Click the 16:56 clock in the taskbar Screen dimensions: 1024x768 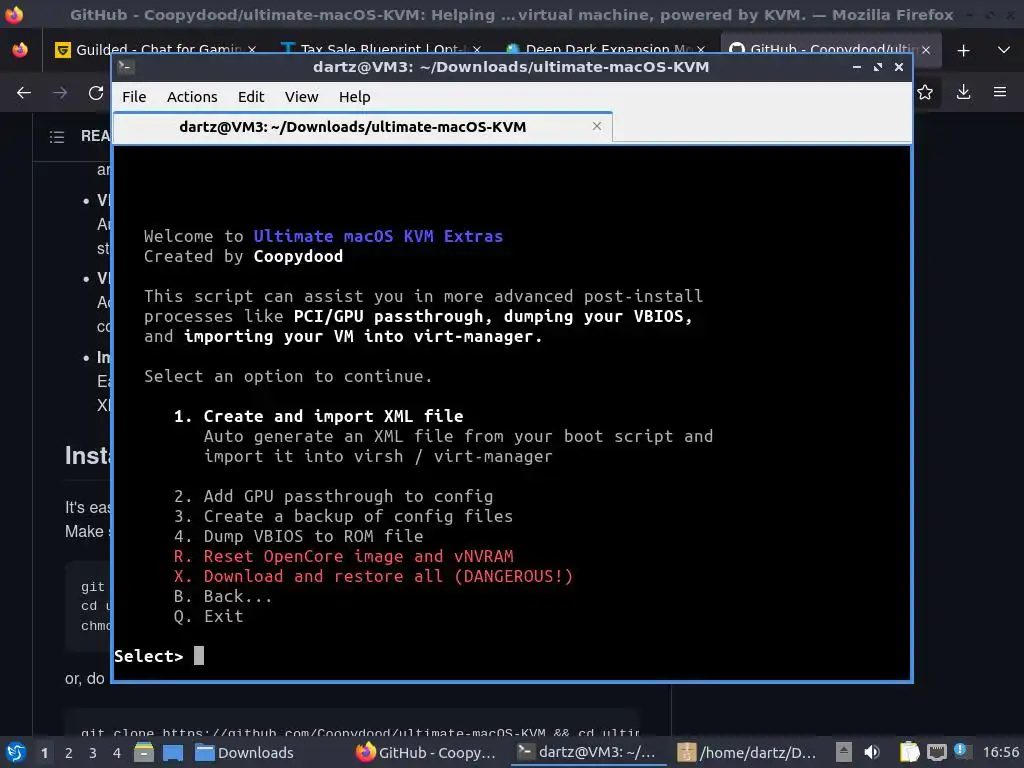tap(1000, 752)
